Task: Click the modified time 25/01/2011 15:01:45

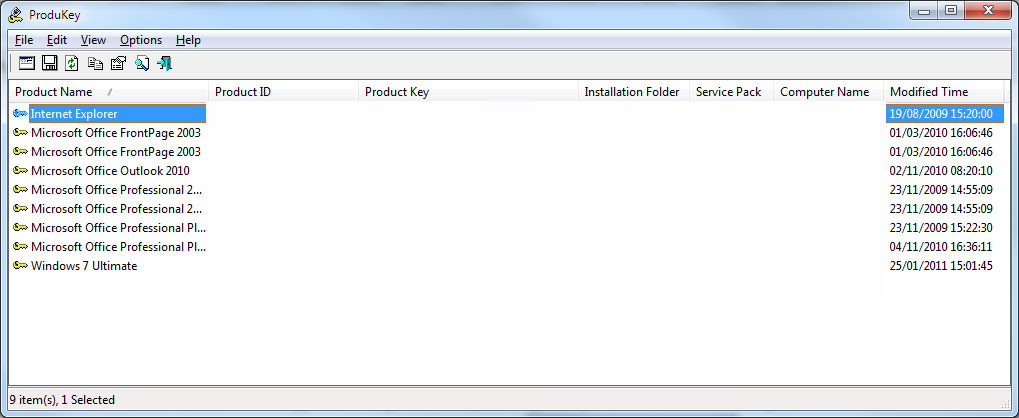Action: pos(941,266)
